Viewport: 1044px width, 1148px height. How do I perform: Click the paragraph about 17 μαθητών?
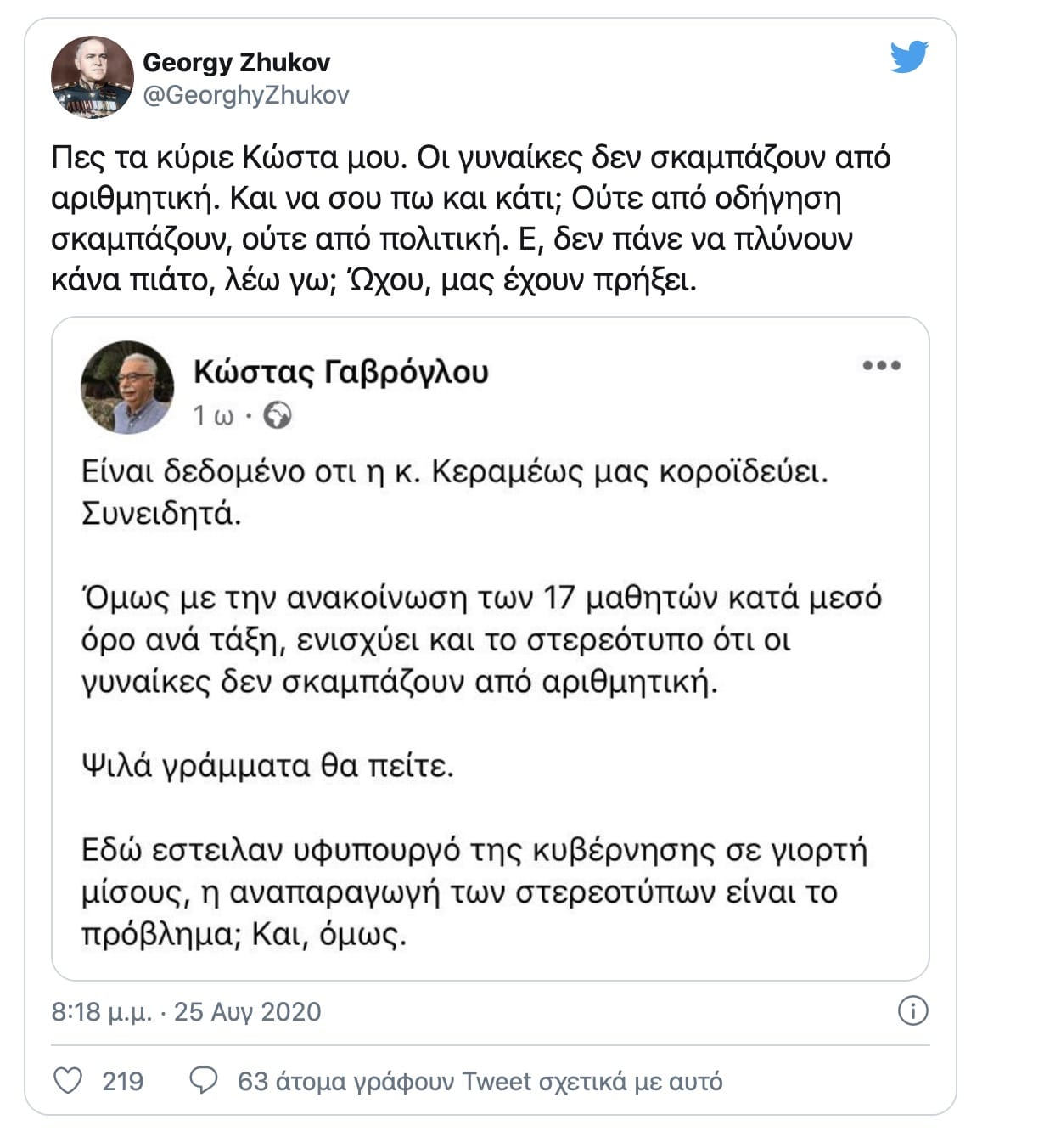[481, 639]
